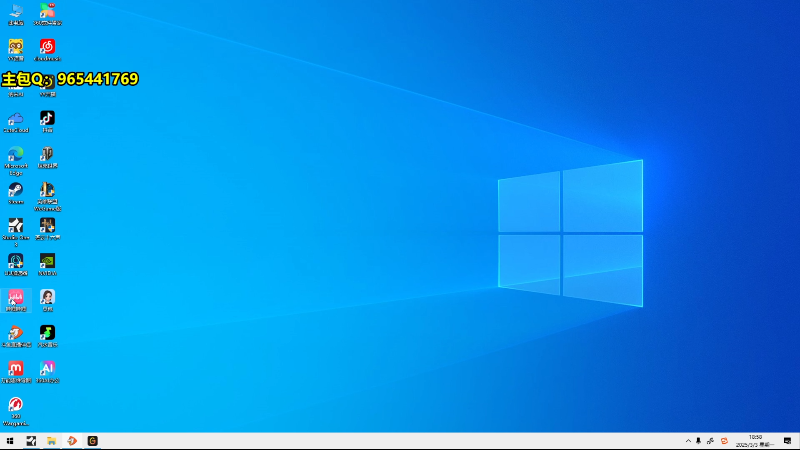Click the orange Sogou input method tray icon

724,441
